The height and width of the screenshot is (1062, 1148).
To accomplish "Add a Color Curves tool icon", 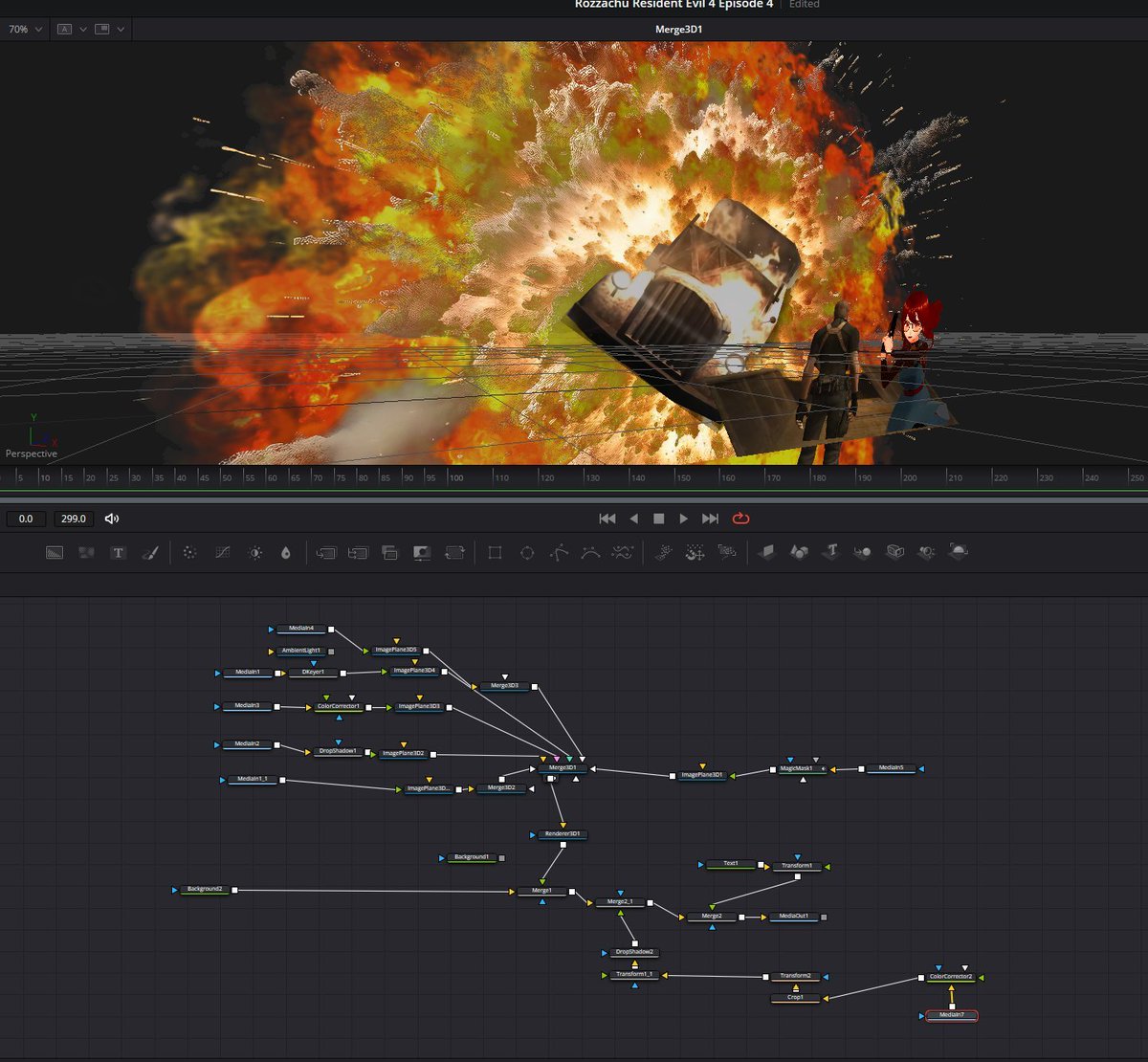I will coord(223,553).
